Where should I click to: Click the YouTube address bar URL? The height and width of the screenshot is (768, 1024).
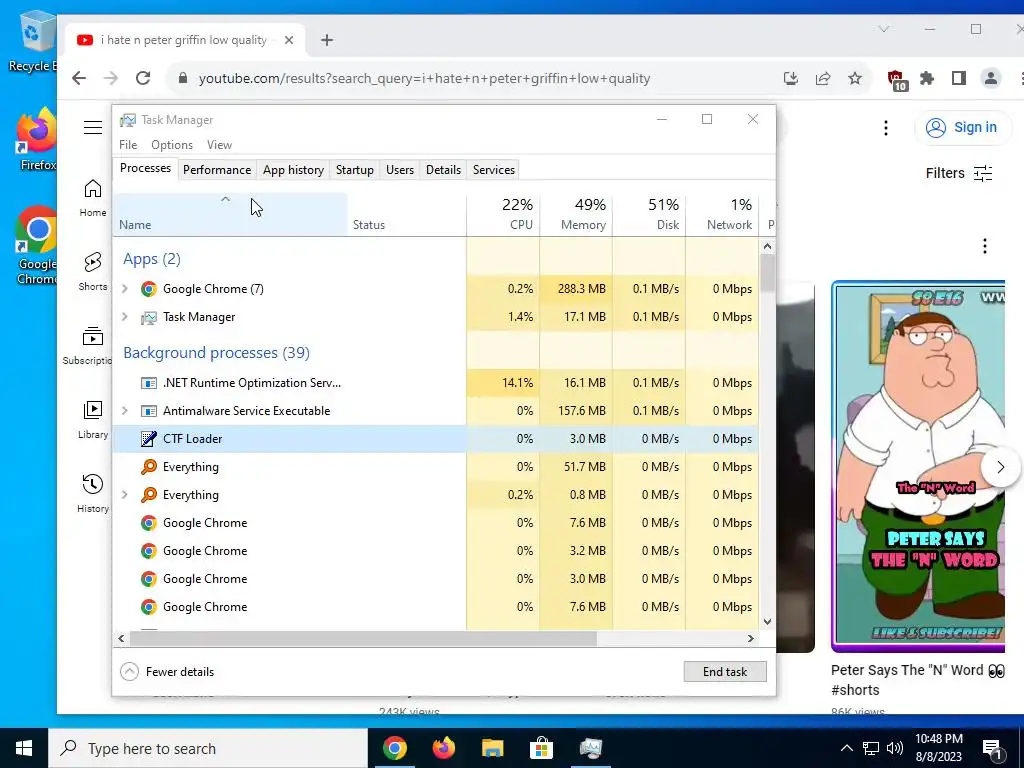coord(424,78)
